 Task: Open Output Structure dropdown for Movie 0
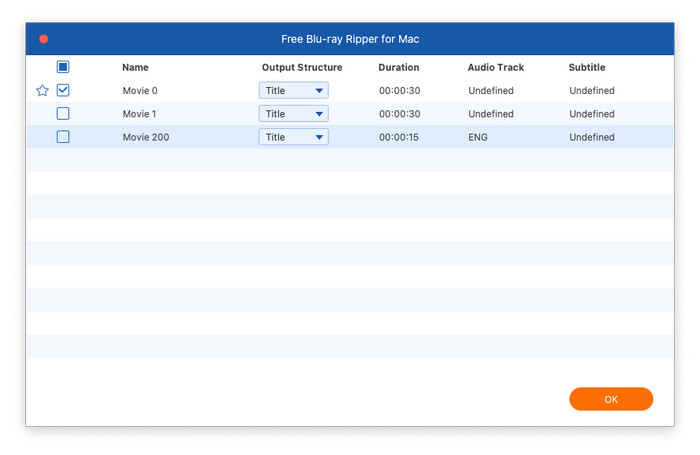293,91
